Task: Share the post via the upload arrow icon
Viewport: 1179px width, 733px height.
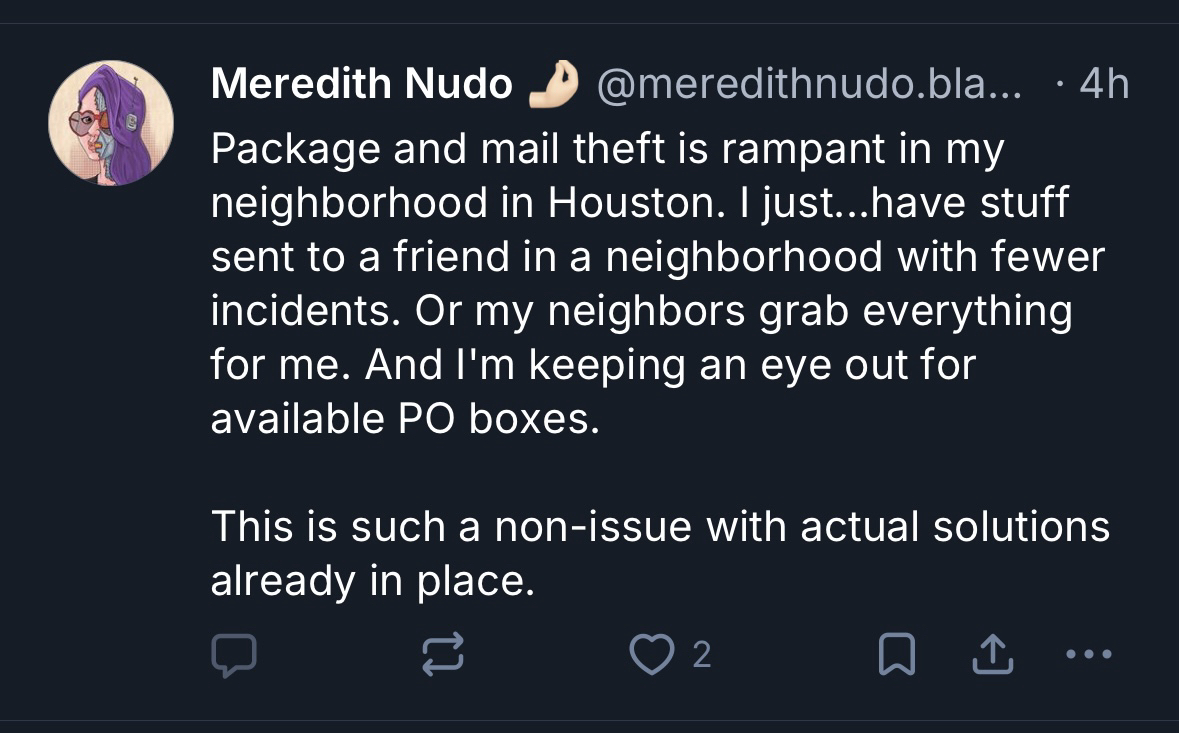Action: 988,655
